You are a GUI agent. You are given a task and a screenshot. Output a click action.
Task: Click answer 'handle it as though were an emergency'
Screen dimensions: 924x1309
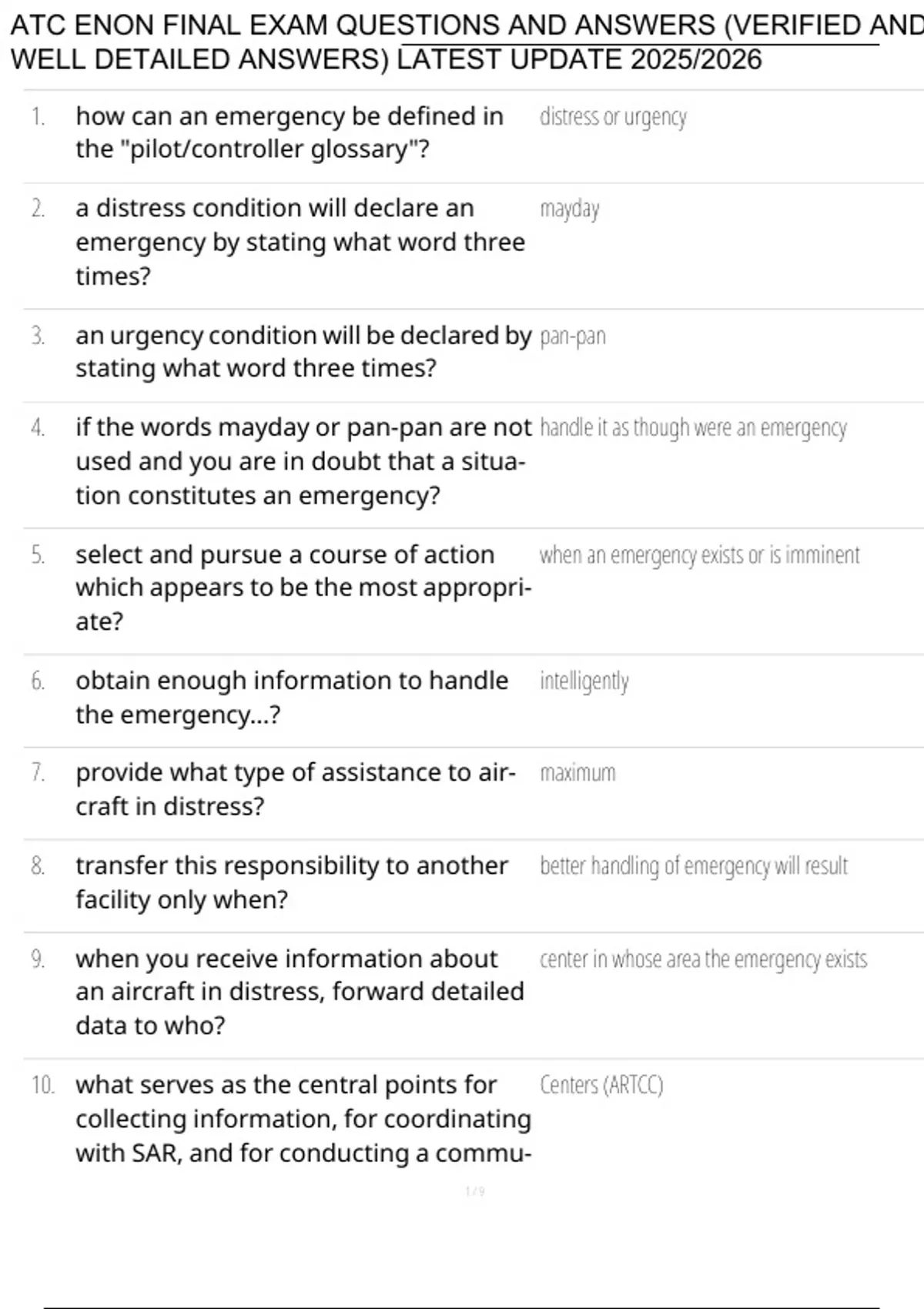[x=693, y=428]
